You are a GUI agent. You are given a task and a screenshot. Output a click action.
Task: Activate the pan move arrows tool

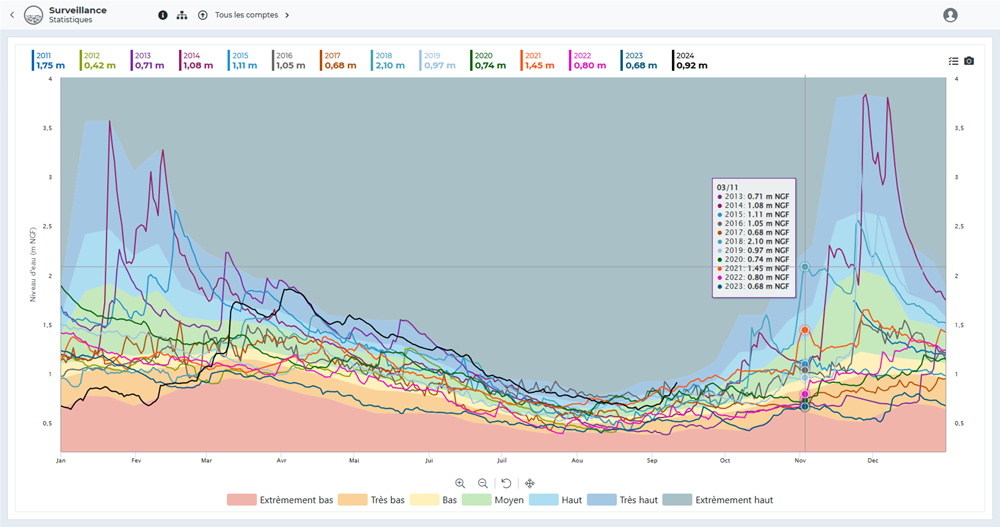pyautogui.click(x=530, y=483)
